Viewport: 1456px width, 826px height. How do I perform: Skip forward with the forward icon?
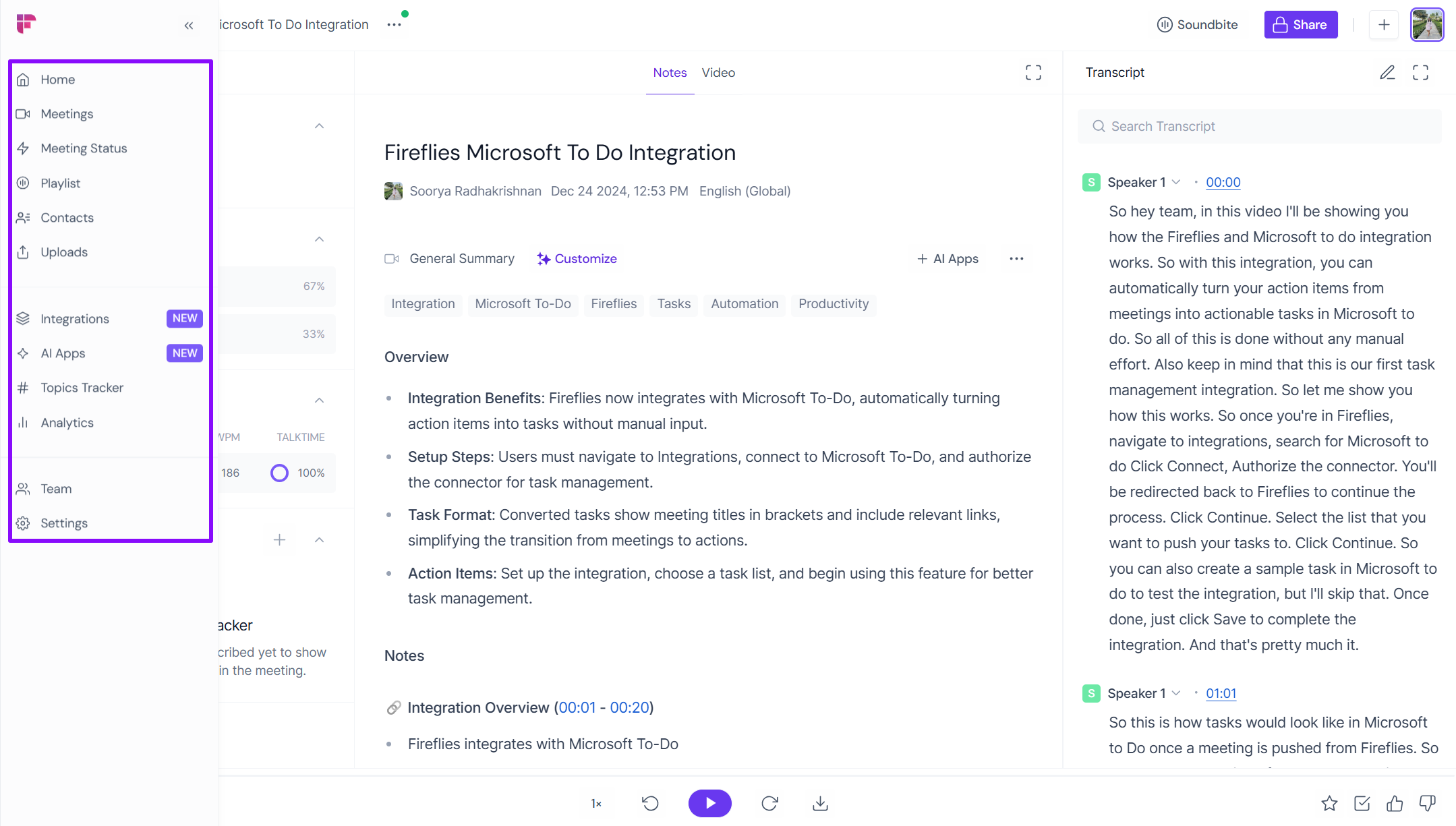[x=769, y=804]
